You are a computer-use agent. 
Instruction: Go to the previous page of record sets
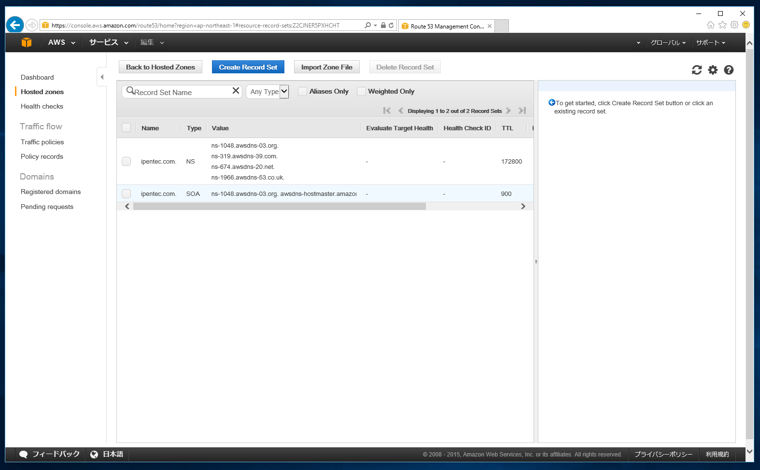400,110
